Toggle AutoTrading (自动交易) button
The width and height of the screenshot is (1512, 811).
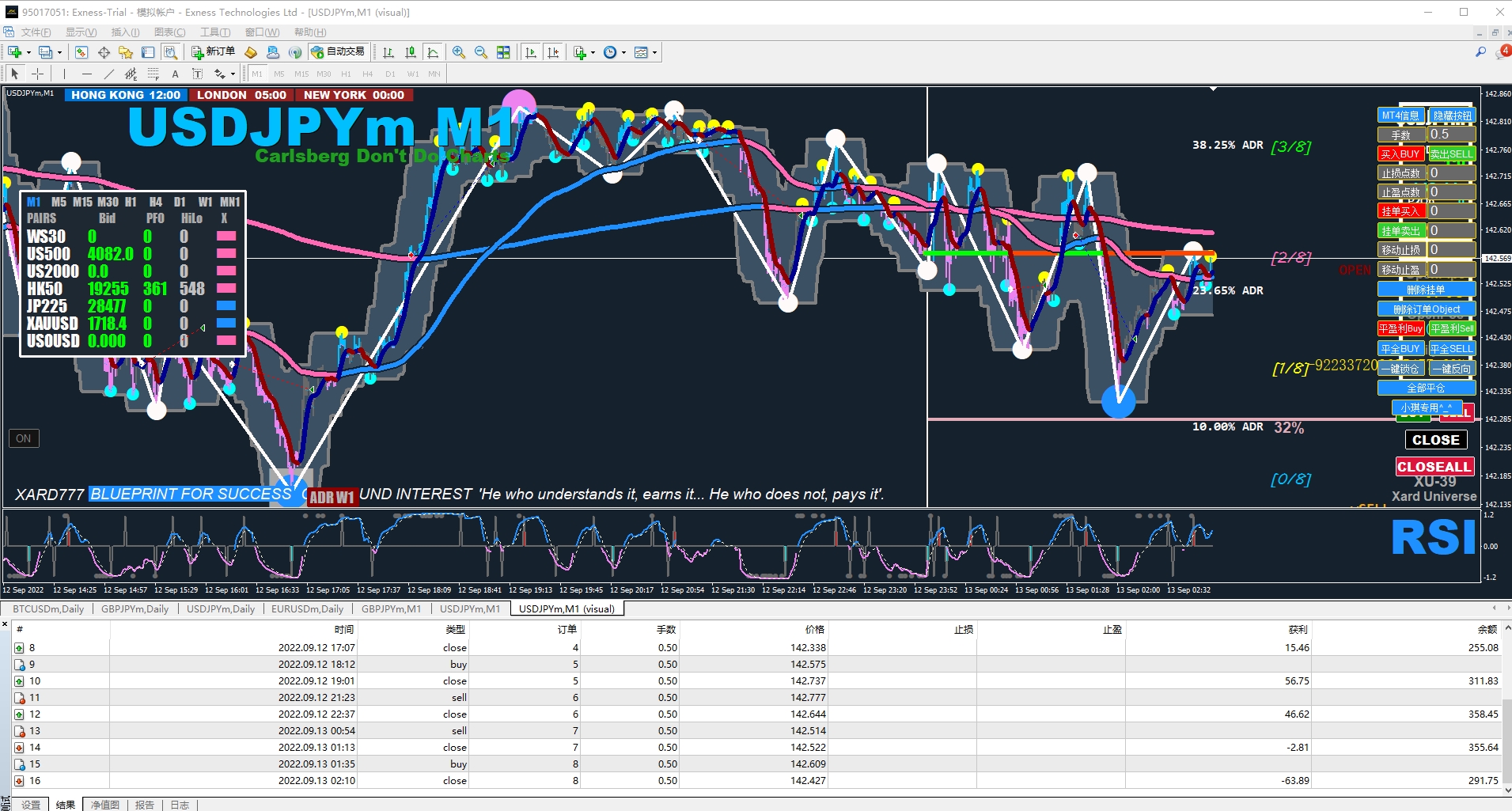coord(338,52)
